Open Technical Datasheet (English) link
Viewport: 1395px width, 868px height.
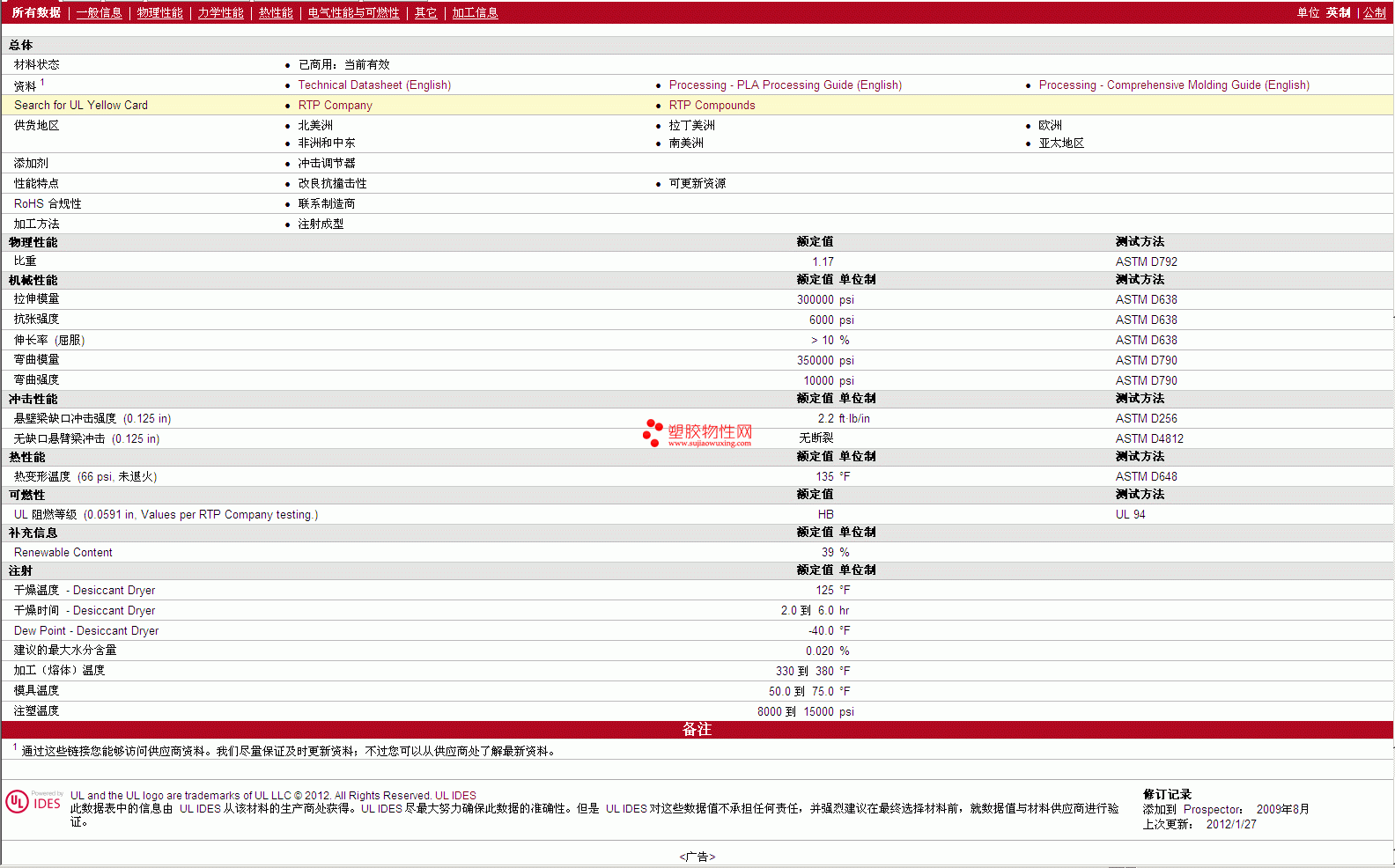[374, 85]
